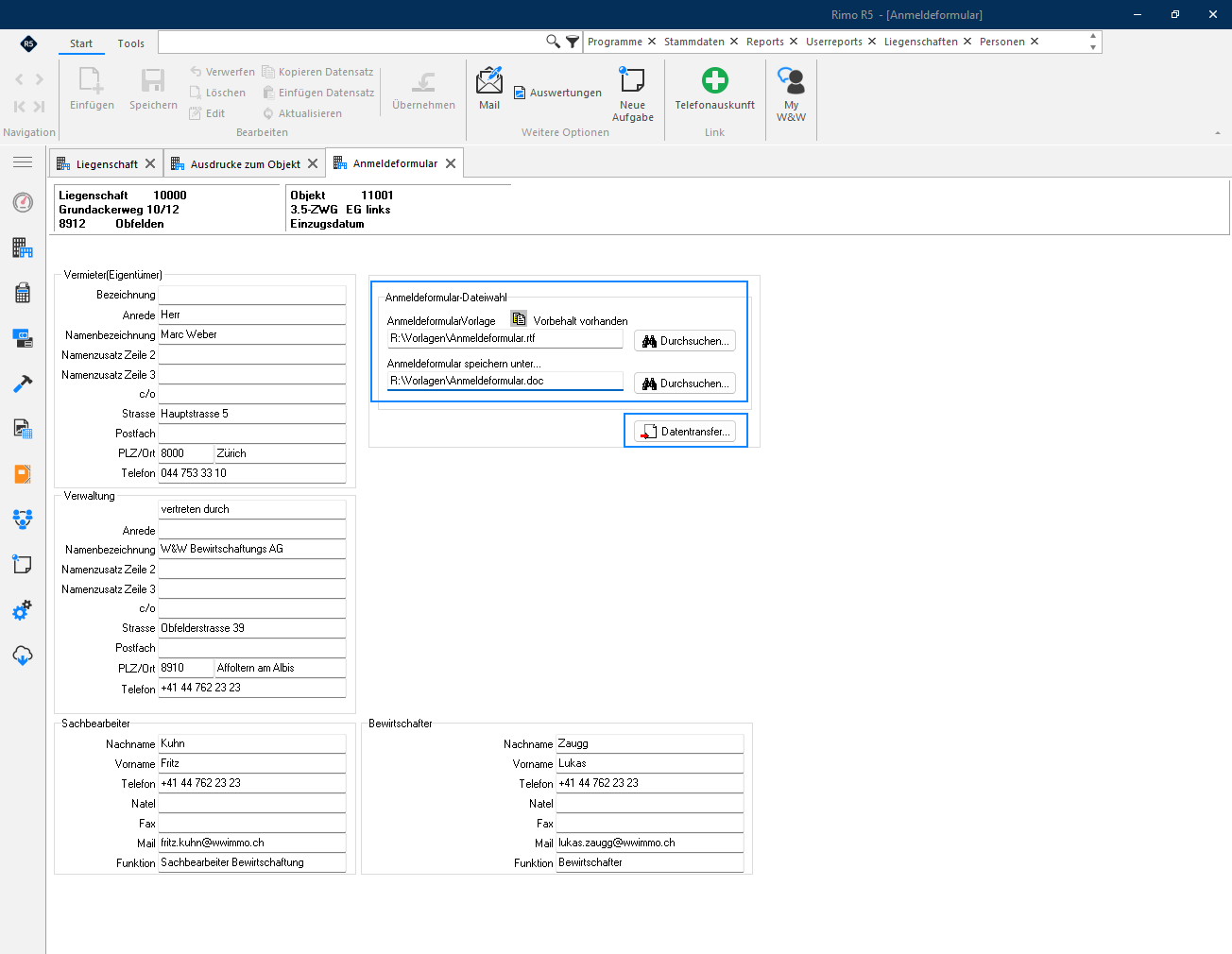The image size is (1232, 954).
Task: Click the Bewirtschafter Nachname field Zaugg
Action: tap(649, 743)
